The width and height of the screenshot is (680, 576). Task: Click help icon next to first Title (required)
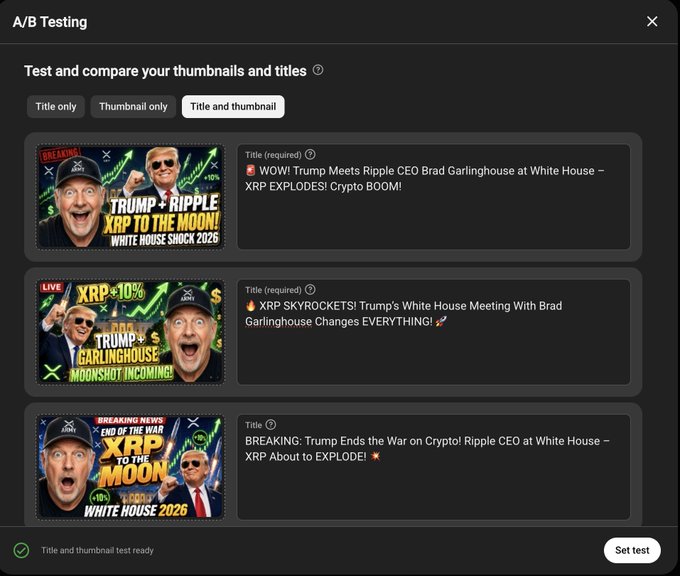[x=310, y=154]
